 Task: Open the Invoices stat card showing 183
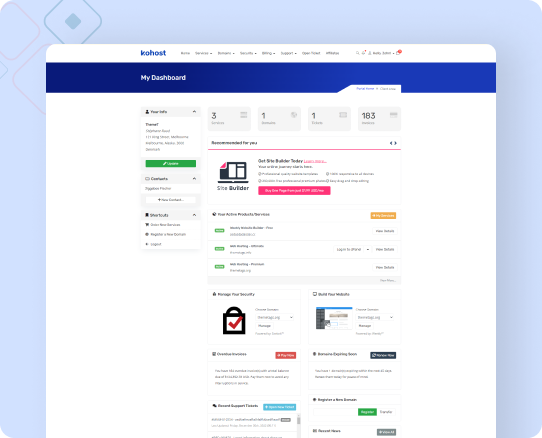click(x=379, y=119)
